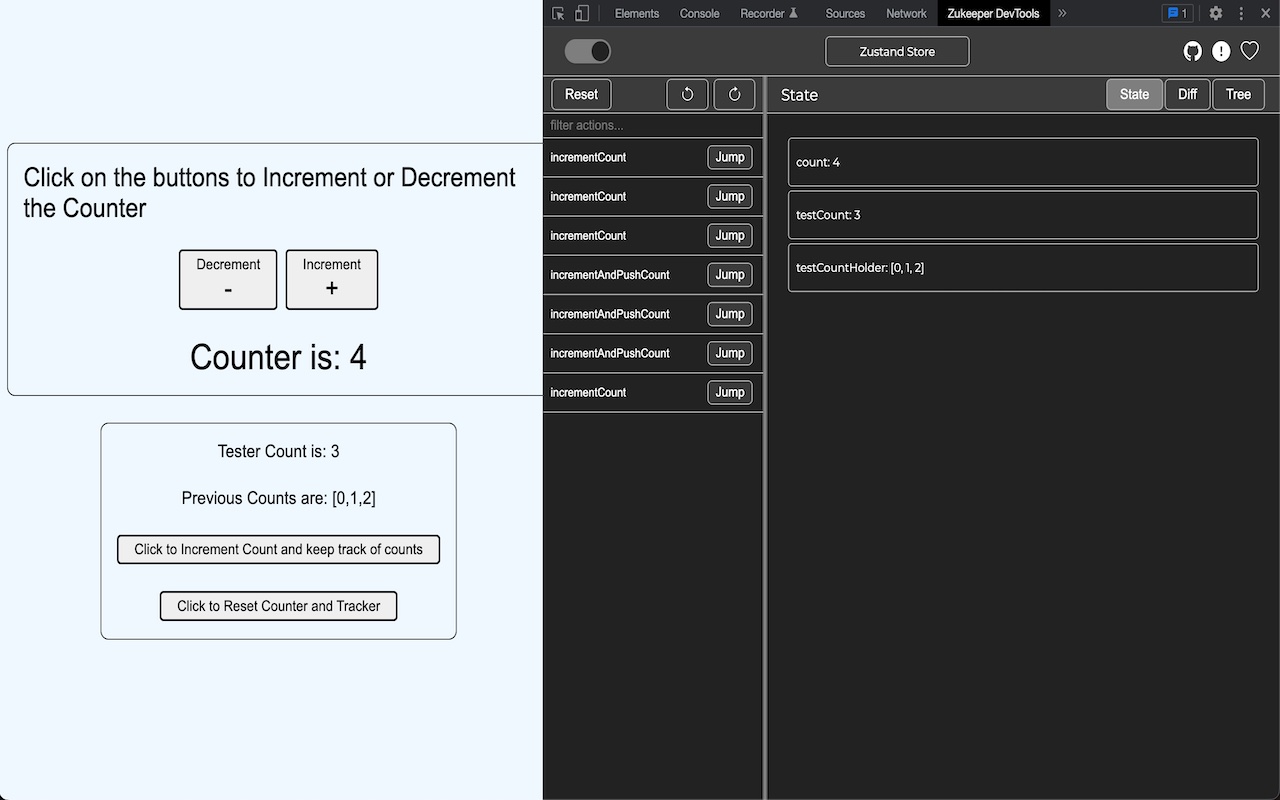
Task: Open the GitHub repository icon
Action: 1192,50
